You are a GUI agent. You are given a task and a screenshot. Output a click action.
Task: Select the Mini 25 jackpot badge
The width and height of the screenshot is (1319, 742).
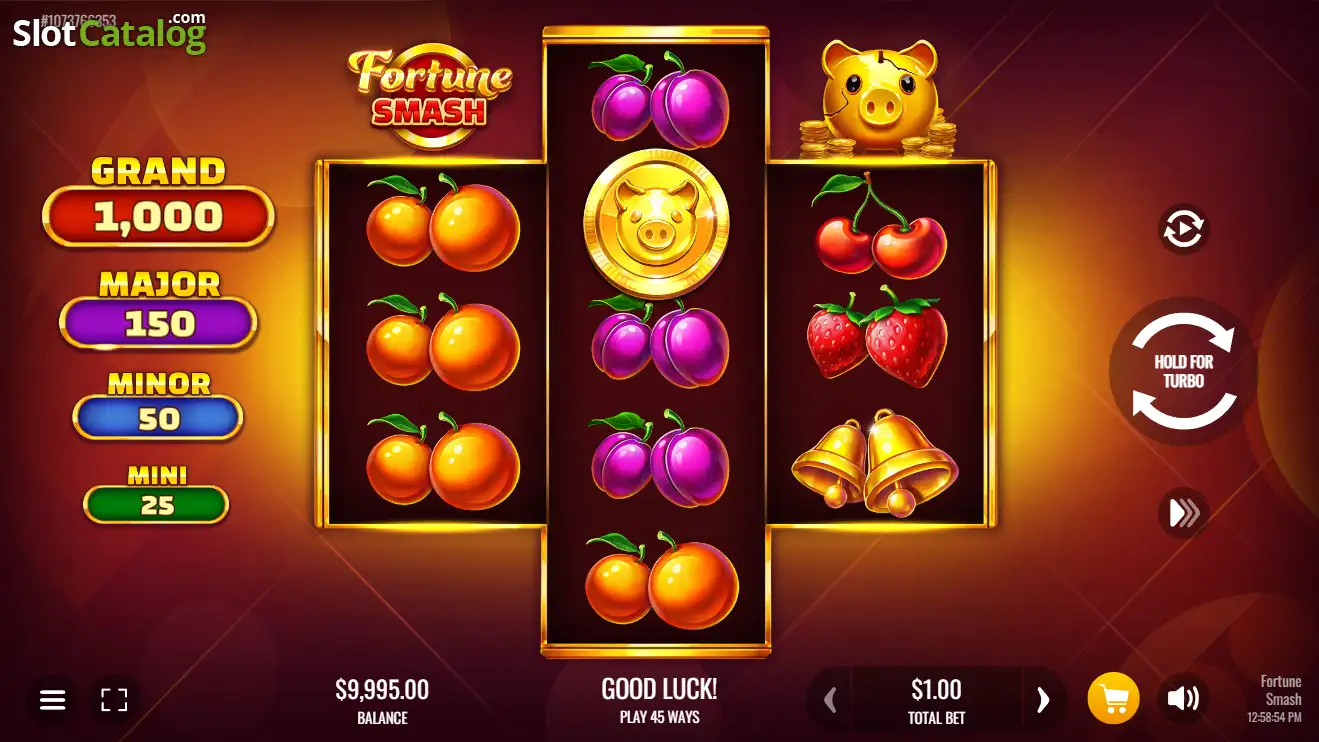156,493
